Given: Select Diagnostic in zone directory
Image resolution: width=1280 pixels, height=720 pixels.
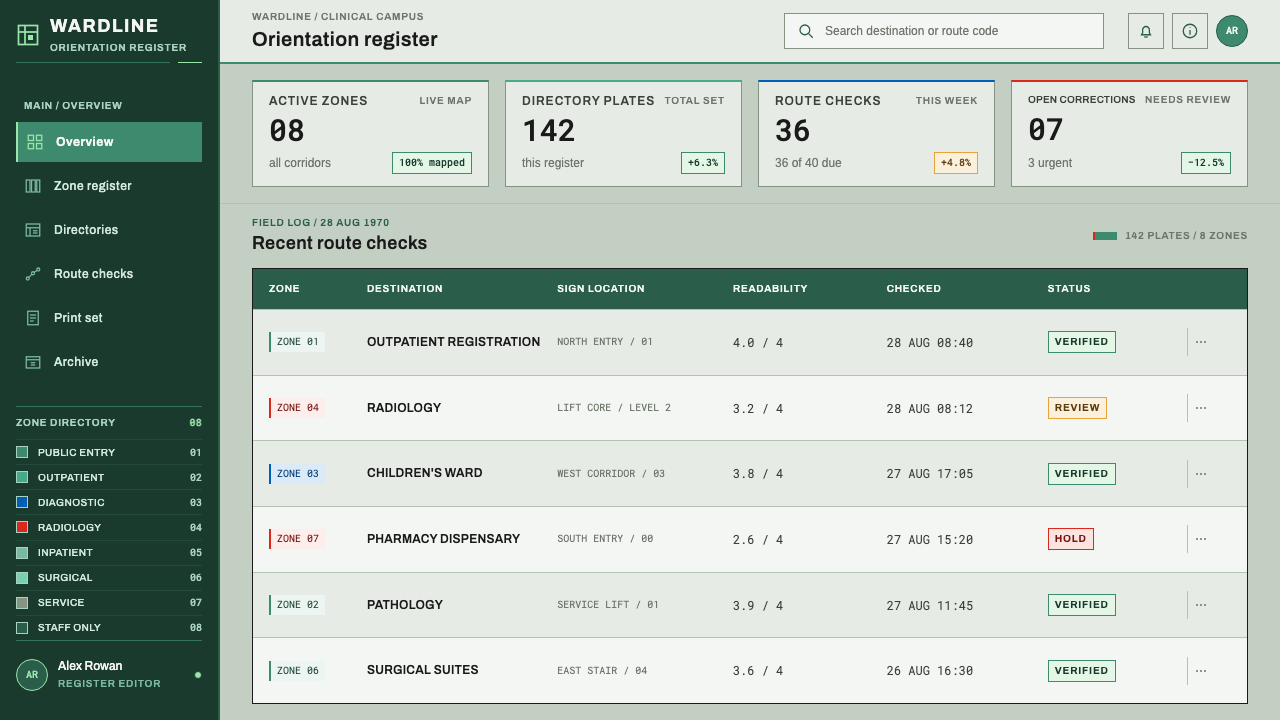Looking at the screenshot, I should (x=109, y=502).
